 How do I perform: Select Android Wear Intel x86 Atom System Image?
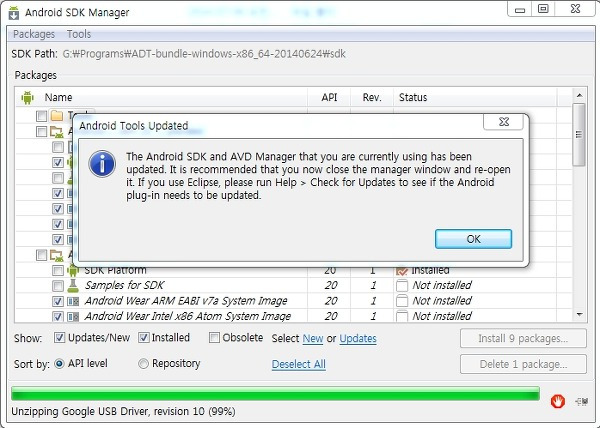point(188,316)
